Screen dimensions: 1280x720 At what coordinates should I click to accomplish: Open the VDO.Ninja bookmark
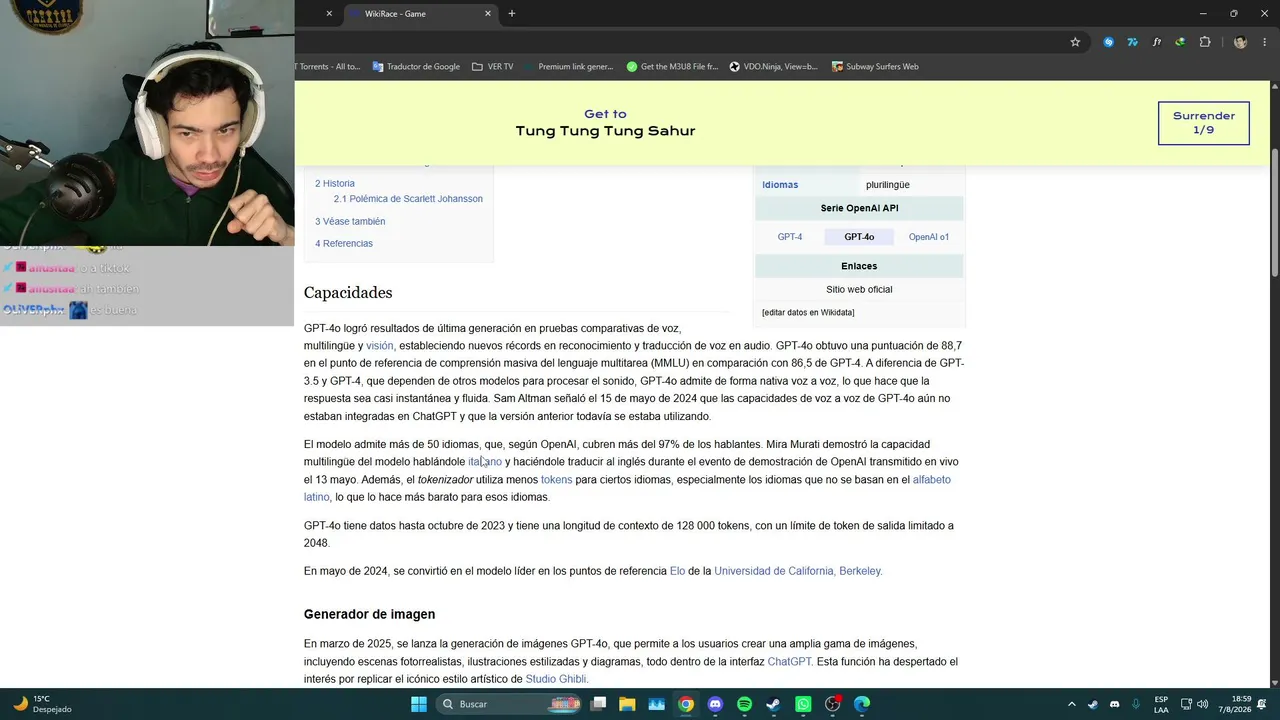point(774,67)
